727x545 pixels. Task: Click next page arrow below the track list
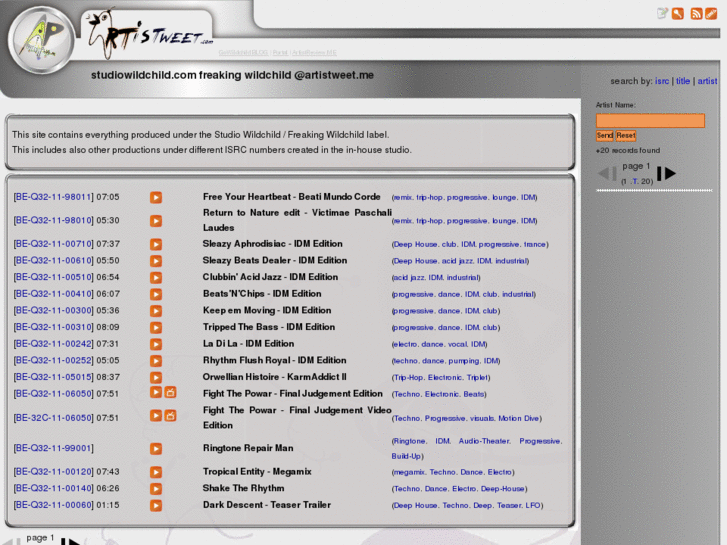70,542
